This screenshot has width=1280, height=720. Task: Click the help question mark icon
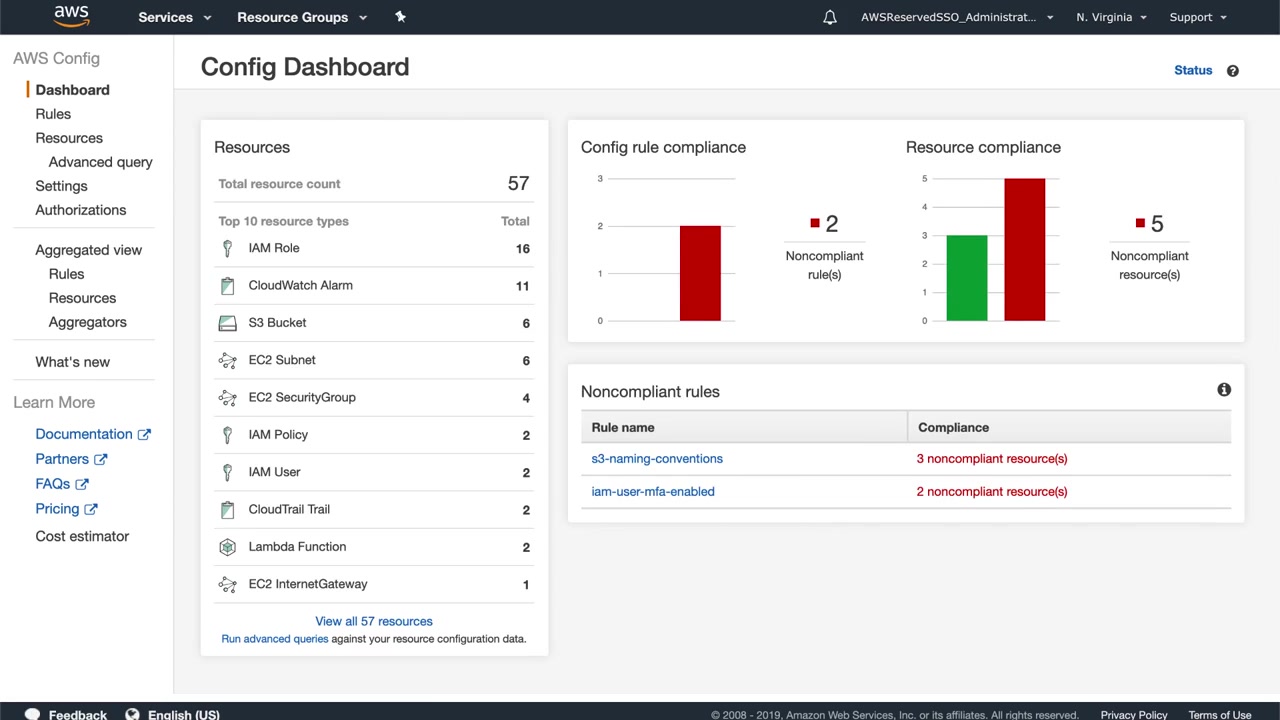[1232, 71]
